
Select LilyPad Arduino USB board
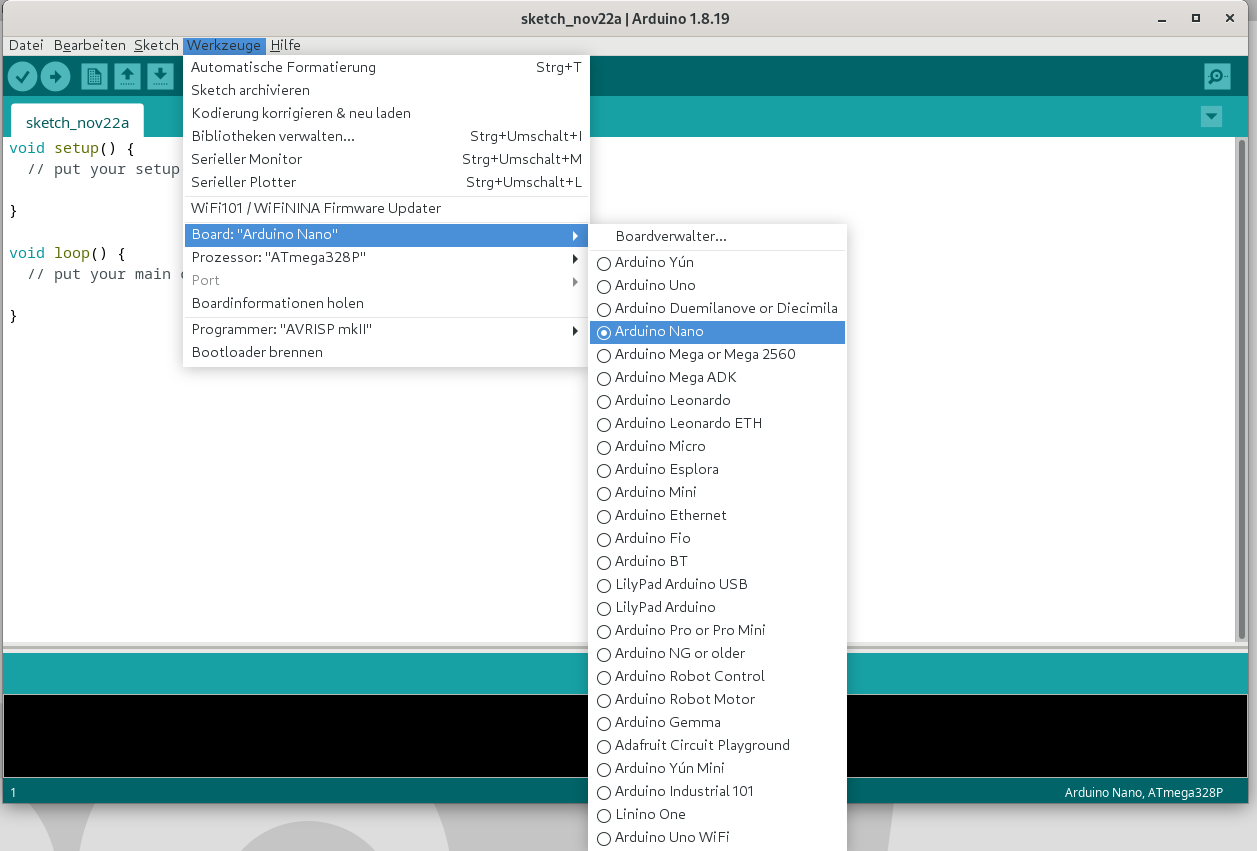718,584
